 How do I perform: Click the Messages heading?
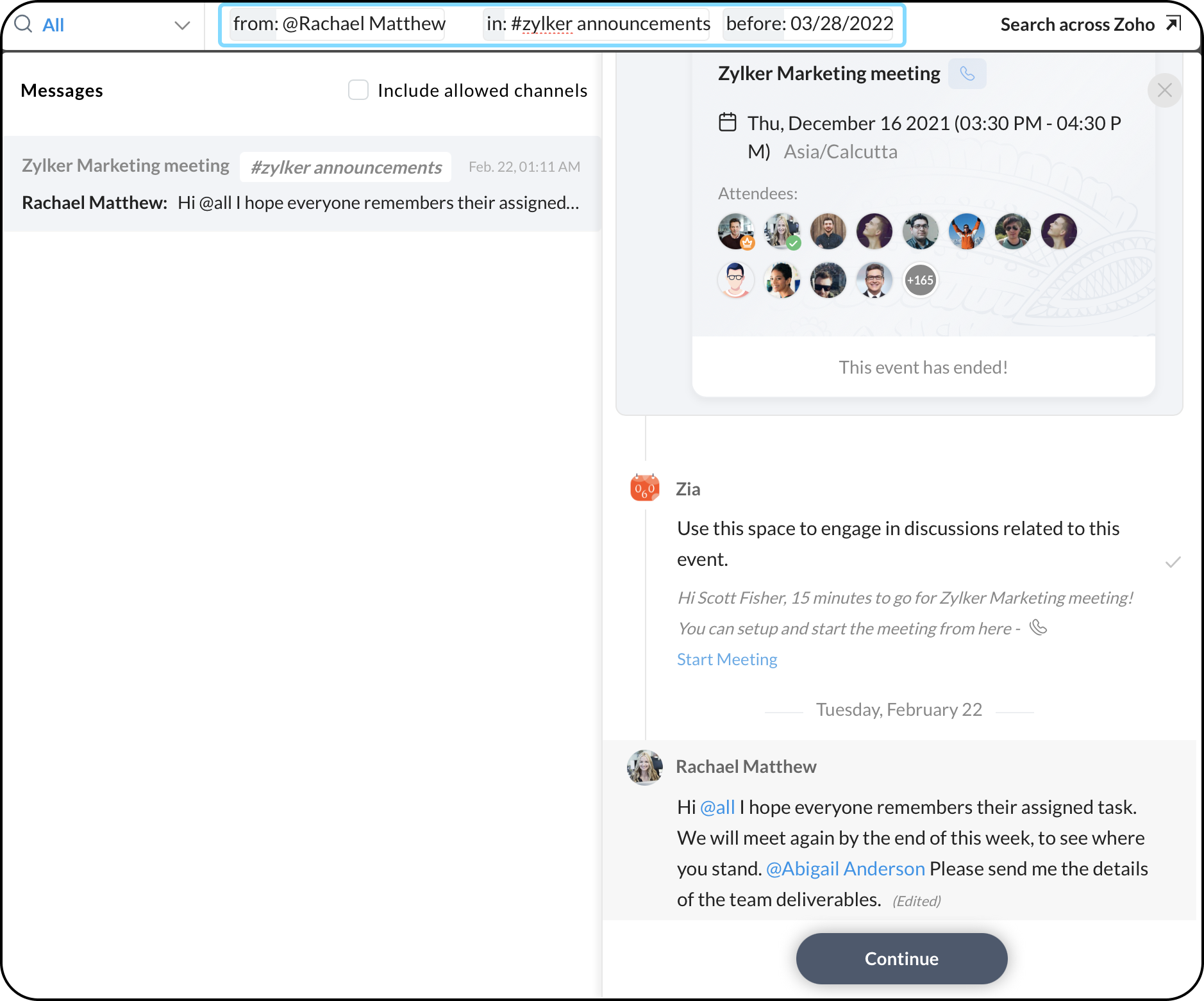point(62,90)
